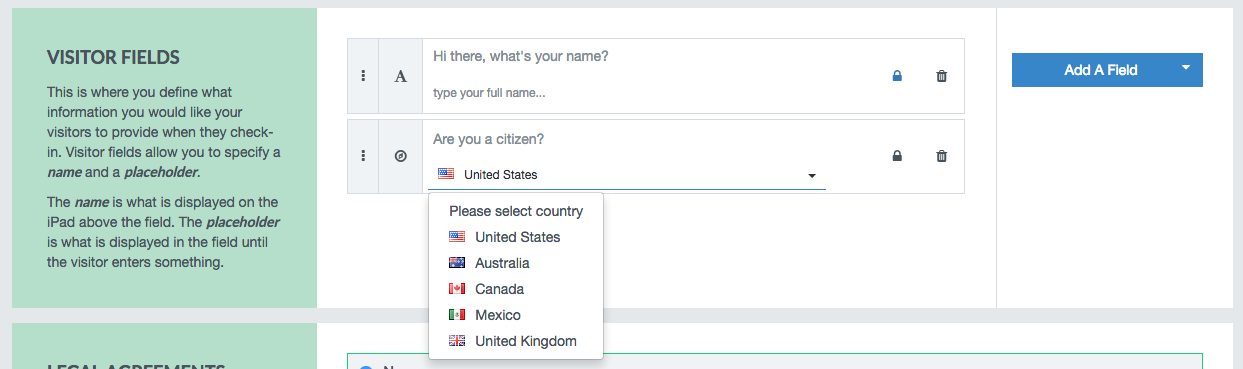Click the drag handle of name field

(x=363, y=76)
